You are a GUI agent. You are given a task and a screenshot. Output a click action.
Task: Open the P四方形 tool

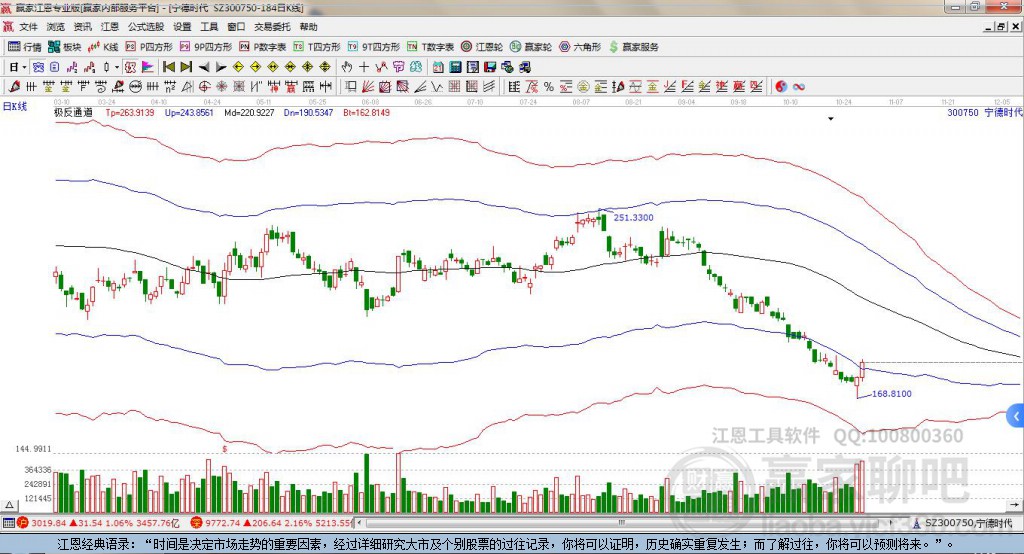pos(149,47)
